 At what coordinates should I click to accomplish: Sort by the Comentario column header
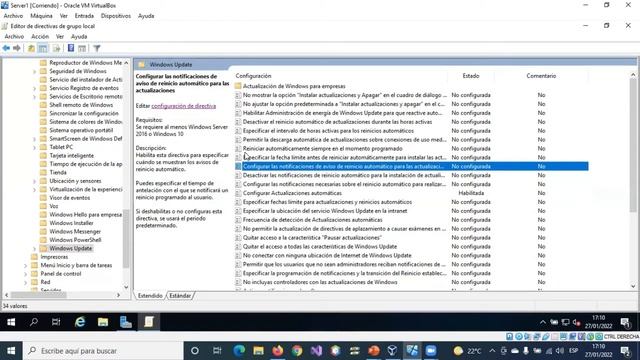pos(541,76)
